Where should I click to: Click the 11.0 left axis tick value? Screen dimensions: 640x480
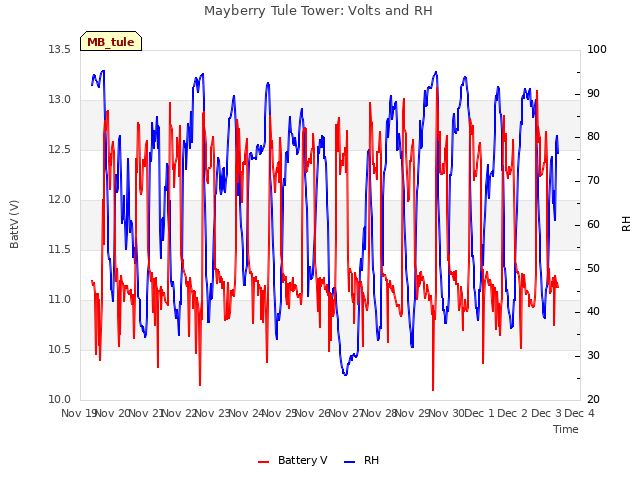(59, 300)
